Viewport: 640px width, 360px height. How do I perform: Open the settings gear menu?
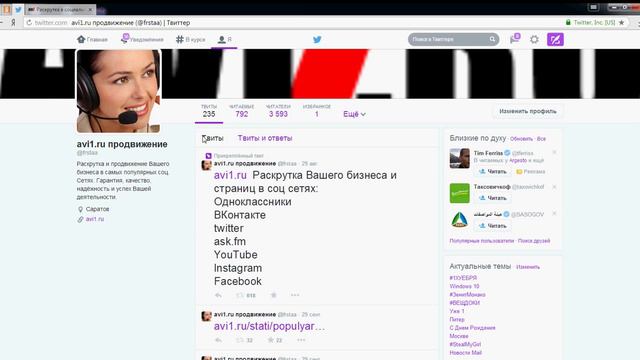[x=534, y=40]
